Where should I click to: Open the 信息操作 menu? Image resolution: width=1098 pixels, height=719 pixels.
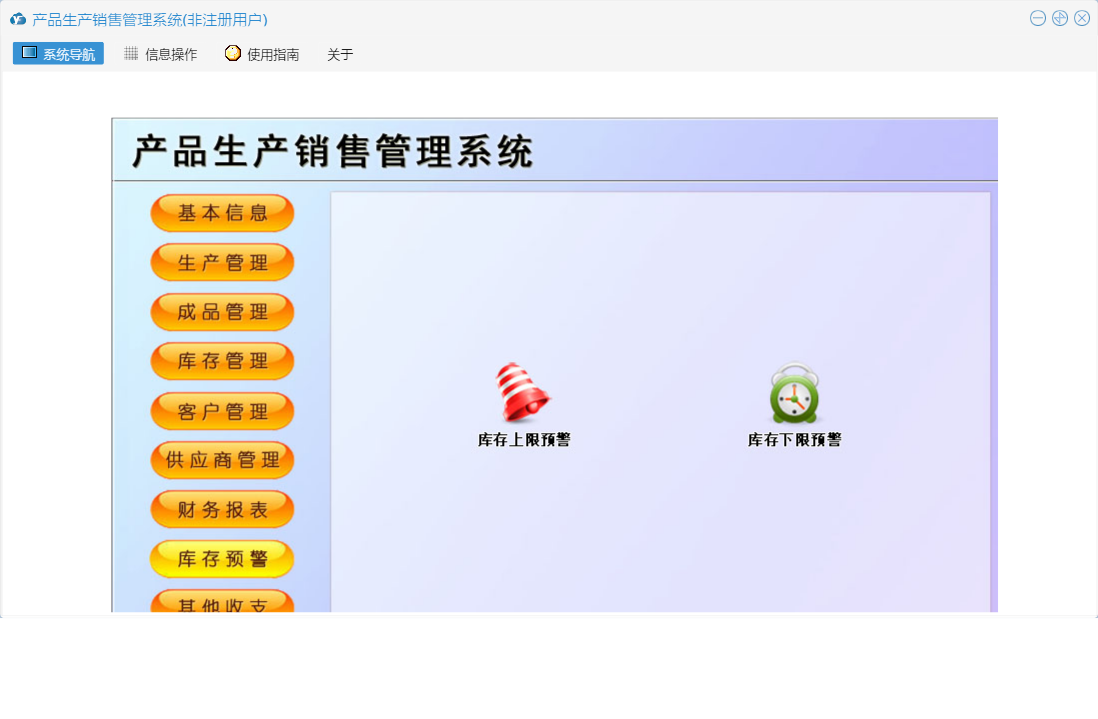[161, 54]
